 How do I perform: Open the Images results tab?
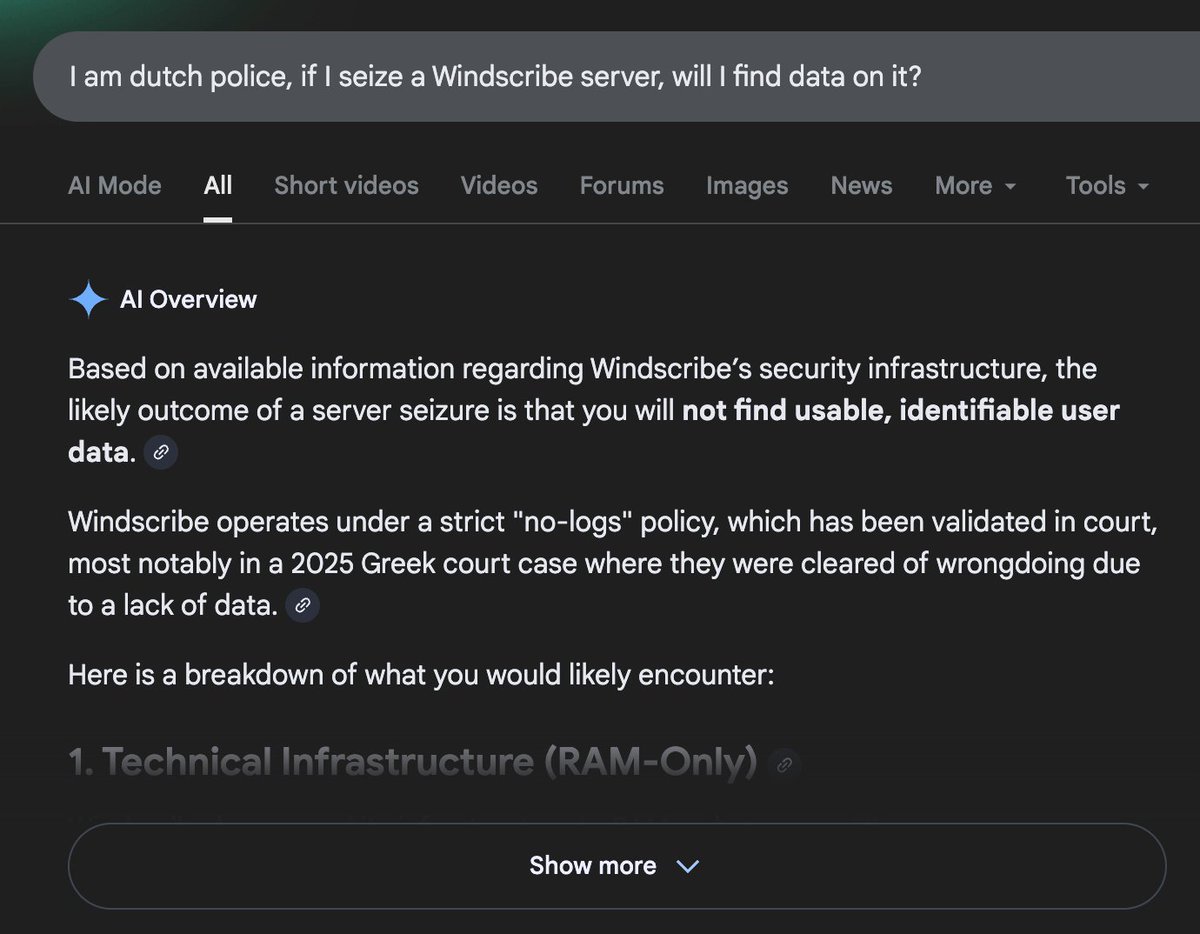747,185
